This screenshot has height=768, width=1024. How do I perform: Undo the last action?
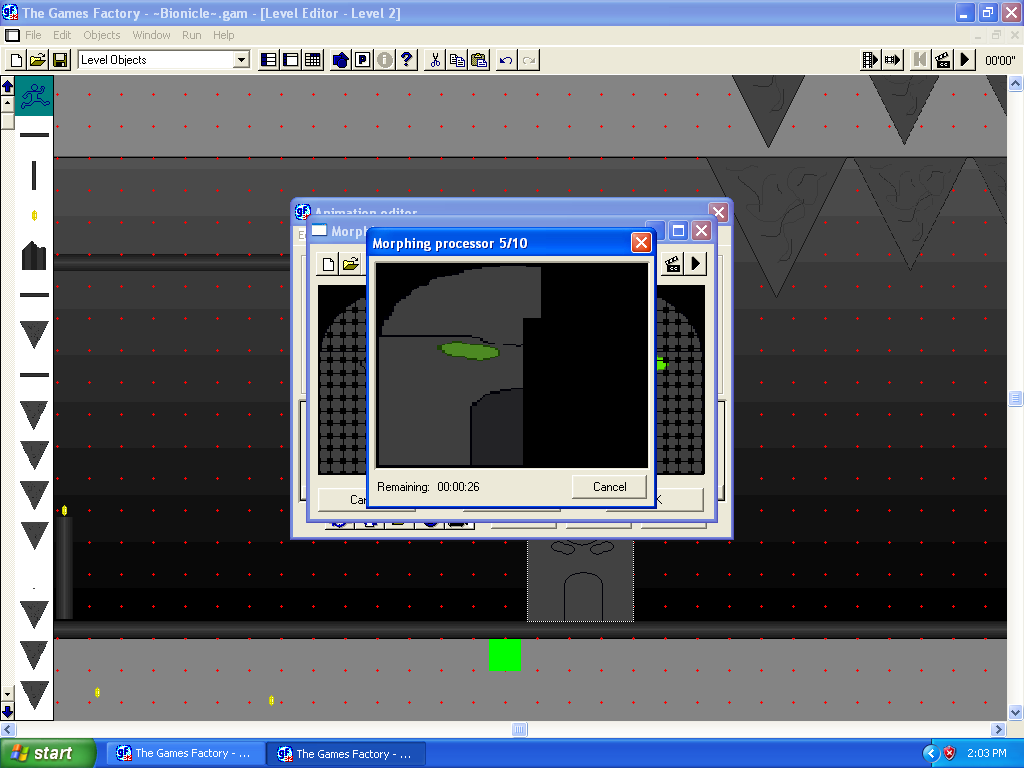coord(507,60)
